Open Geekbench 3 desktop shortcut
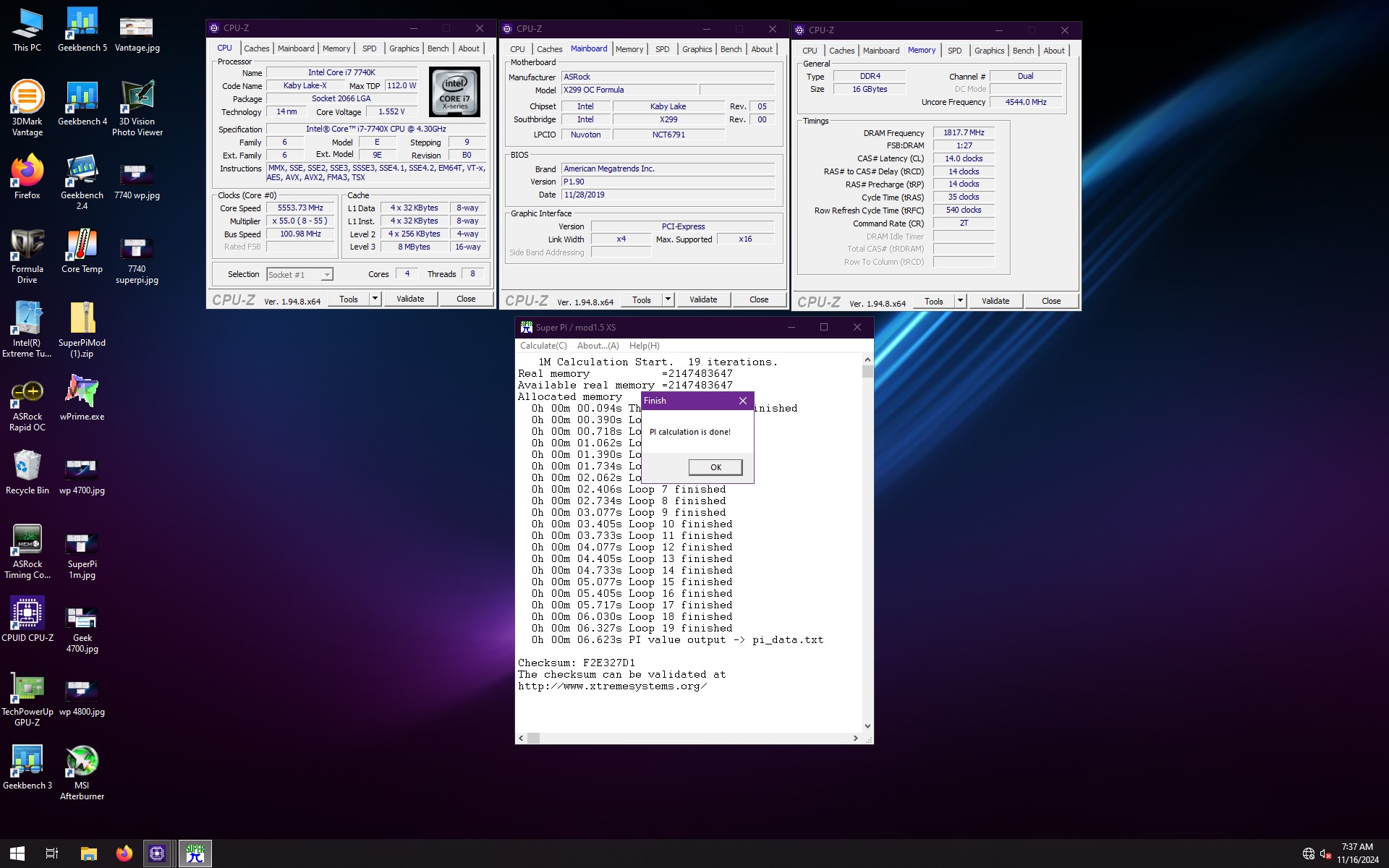1389x868 pixels. [27, 767]
